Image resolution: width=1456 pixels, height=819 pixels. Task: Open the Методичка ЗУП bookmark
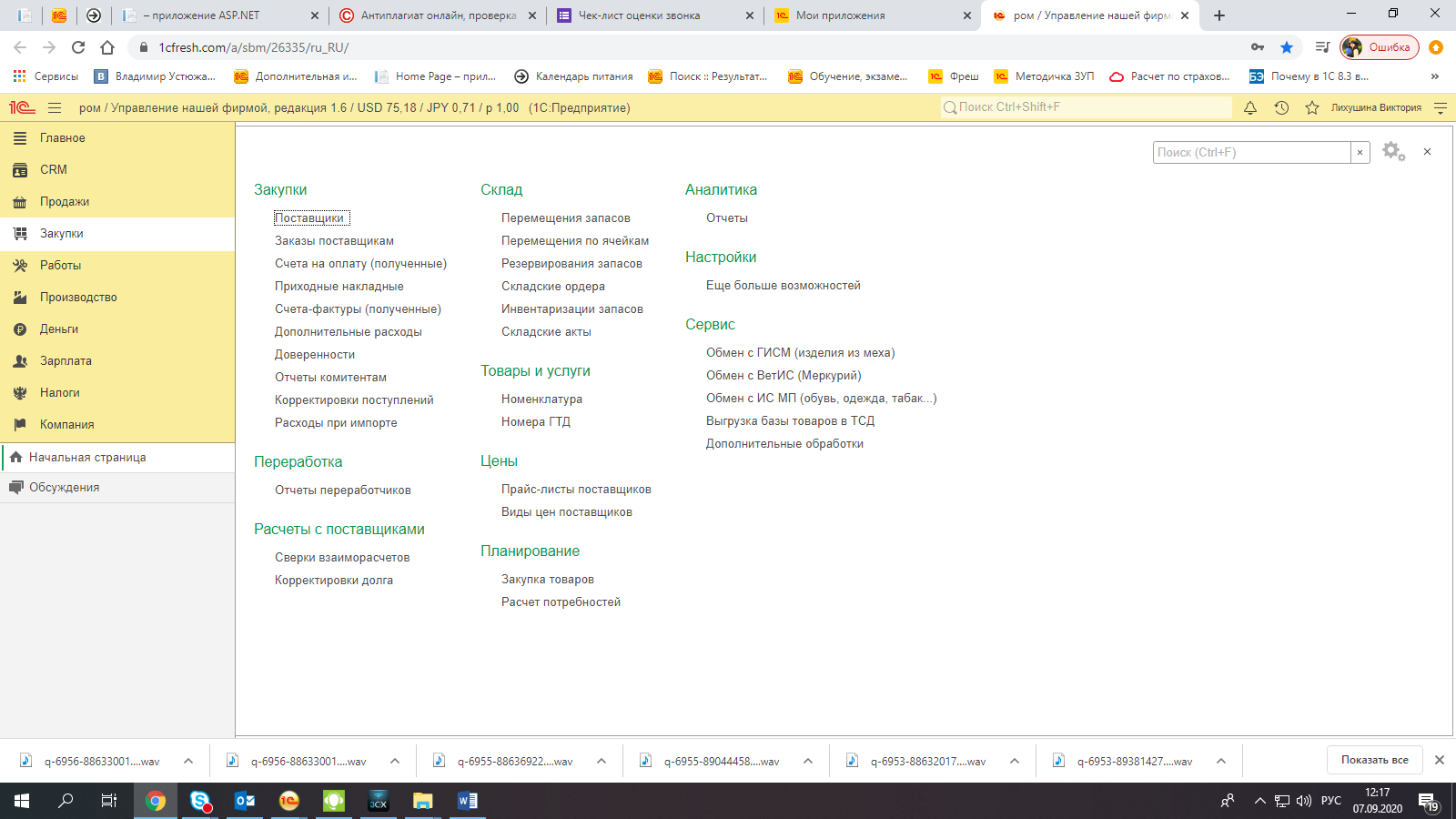1044,76
